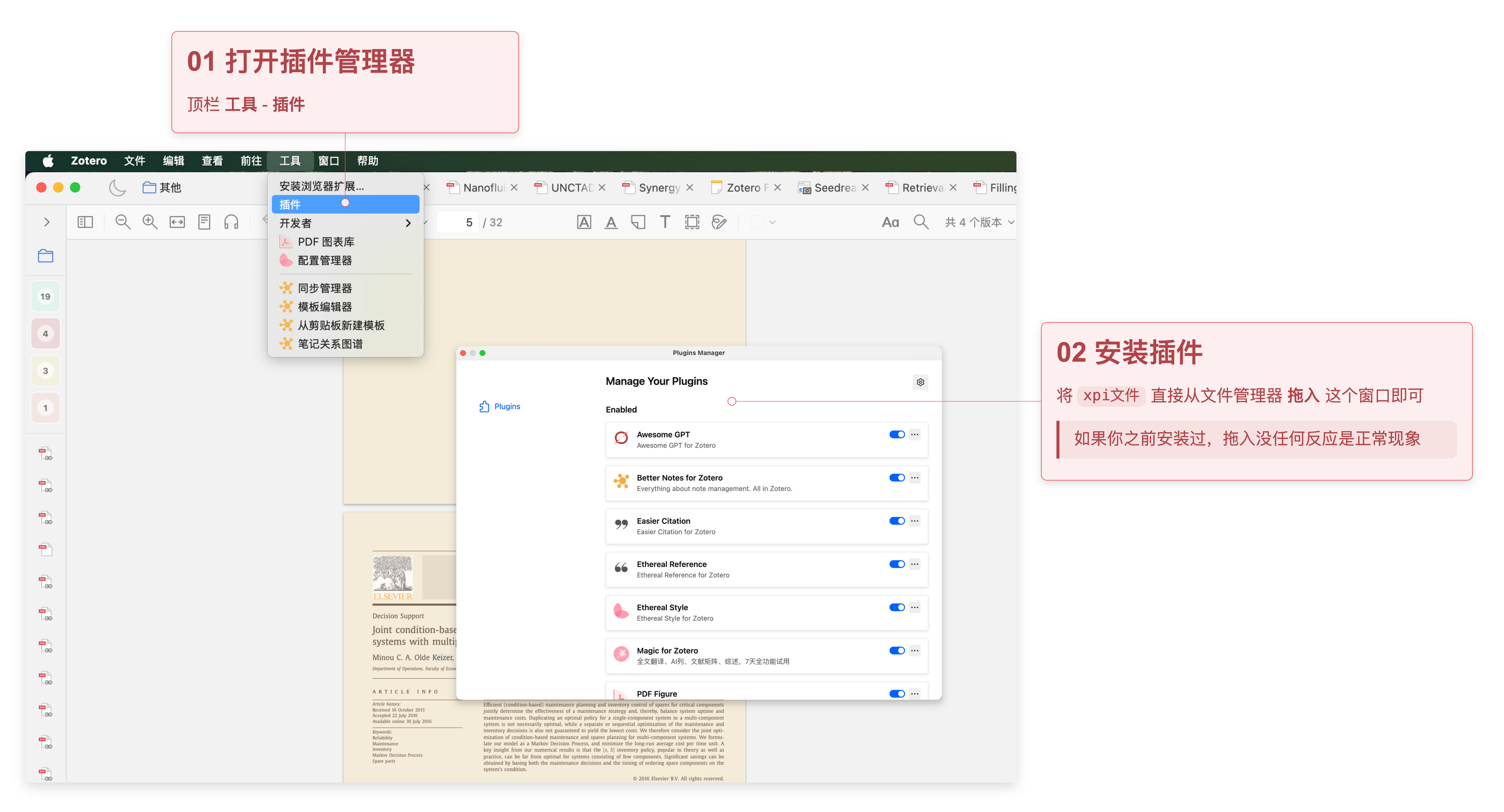Open the Aa appearance settings
The image size is (1504, 812).
(890, 222)
